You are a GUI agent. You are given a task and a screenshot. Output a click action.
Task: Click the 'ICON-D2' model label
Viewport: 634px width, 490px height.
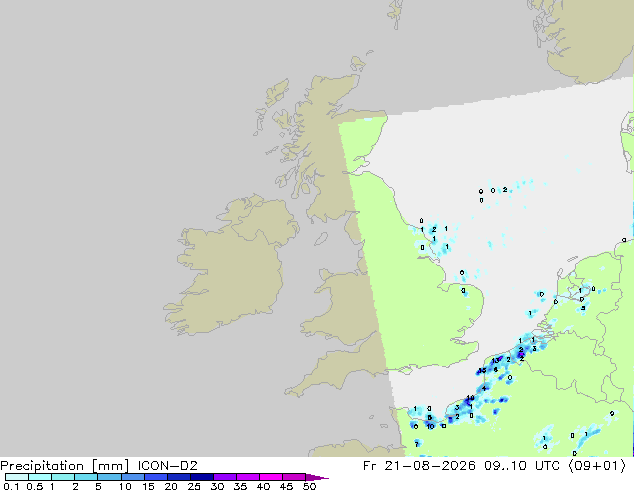(167, 466)
